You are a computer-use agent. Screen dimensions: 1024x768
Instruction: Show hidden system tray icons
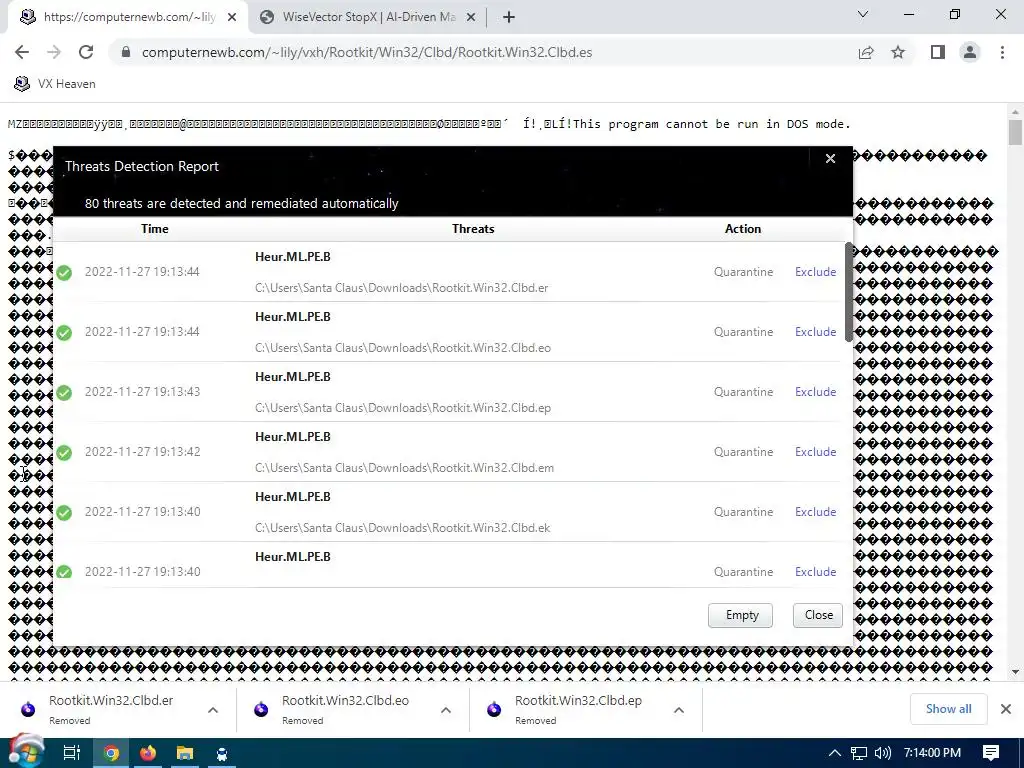click(x=835, y=753)
